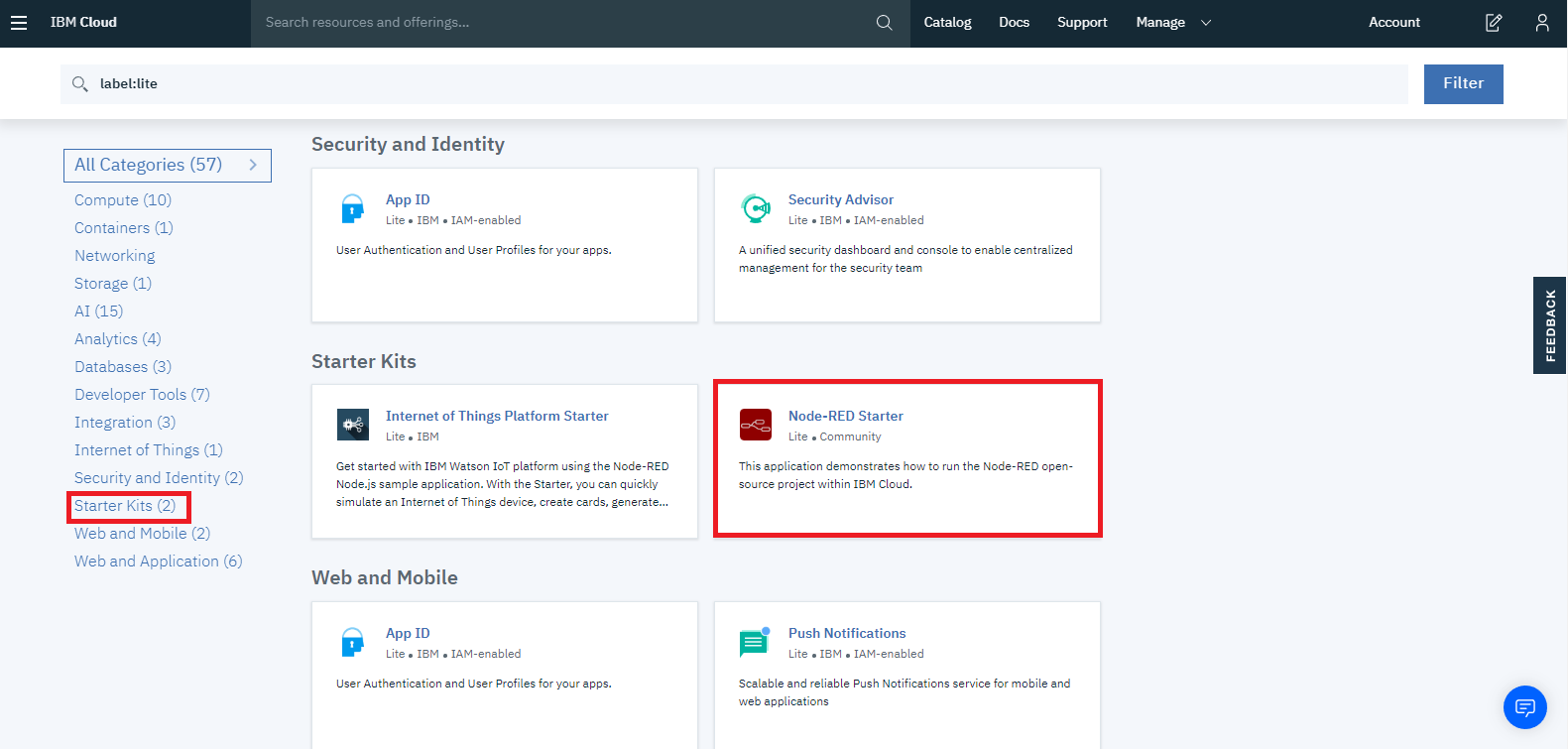The width and height of the screenshot is (1568, 749).
Task: Select the Integration (3) category
Action: (x=125, y=423)
